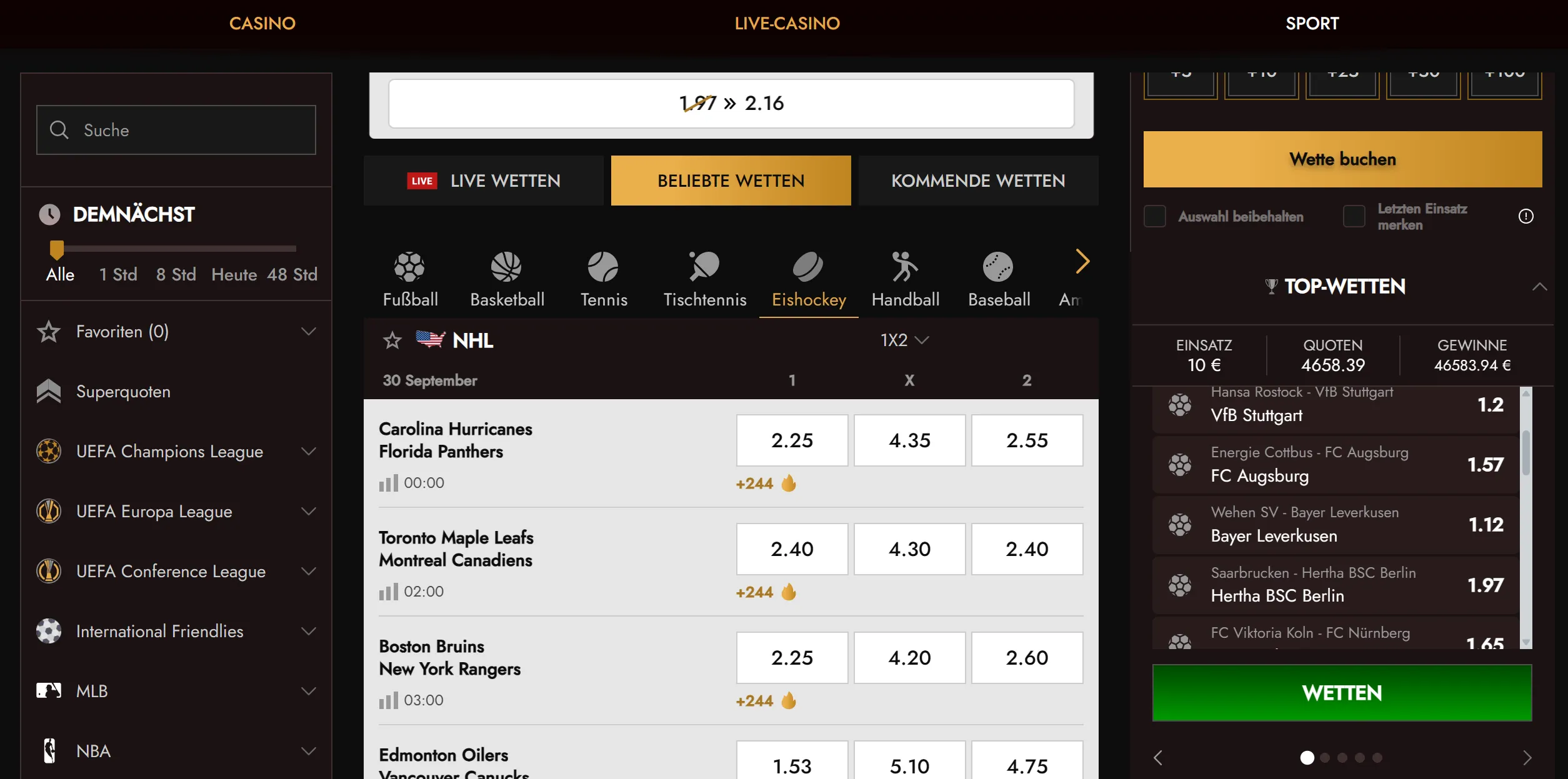1568x779 pixels.
Task: Switch to LIVE WETTEN tab
Action: tap(483, 181)
